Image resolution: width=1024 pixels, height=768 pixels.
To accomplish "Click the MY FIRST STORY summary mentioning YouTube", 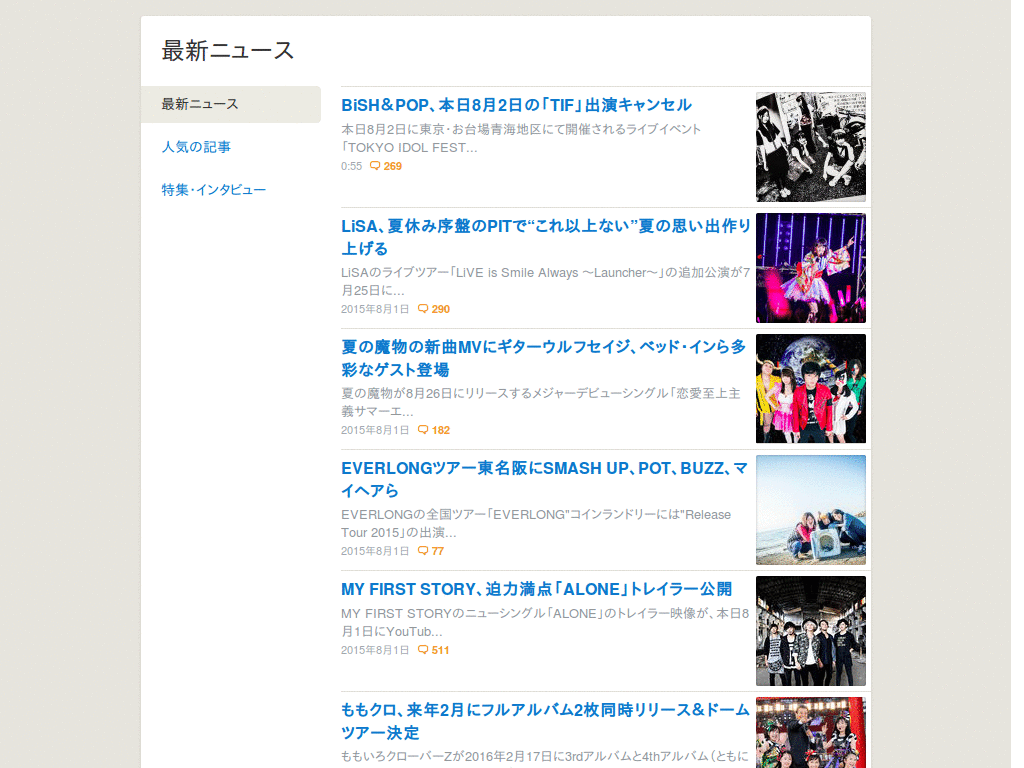I will [545, 622].
